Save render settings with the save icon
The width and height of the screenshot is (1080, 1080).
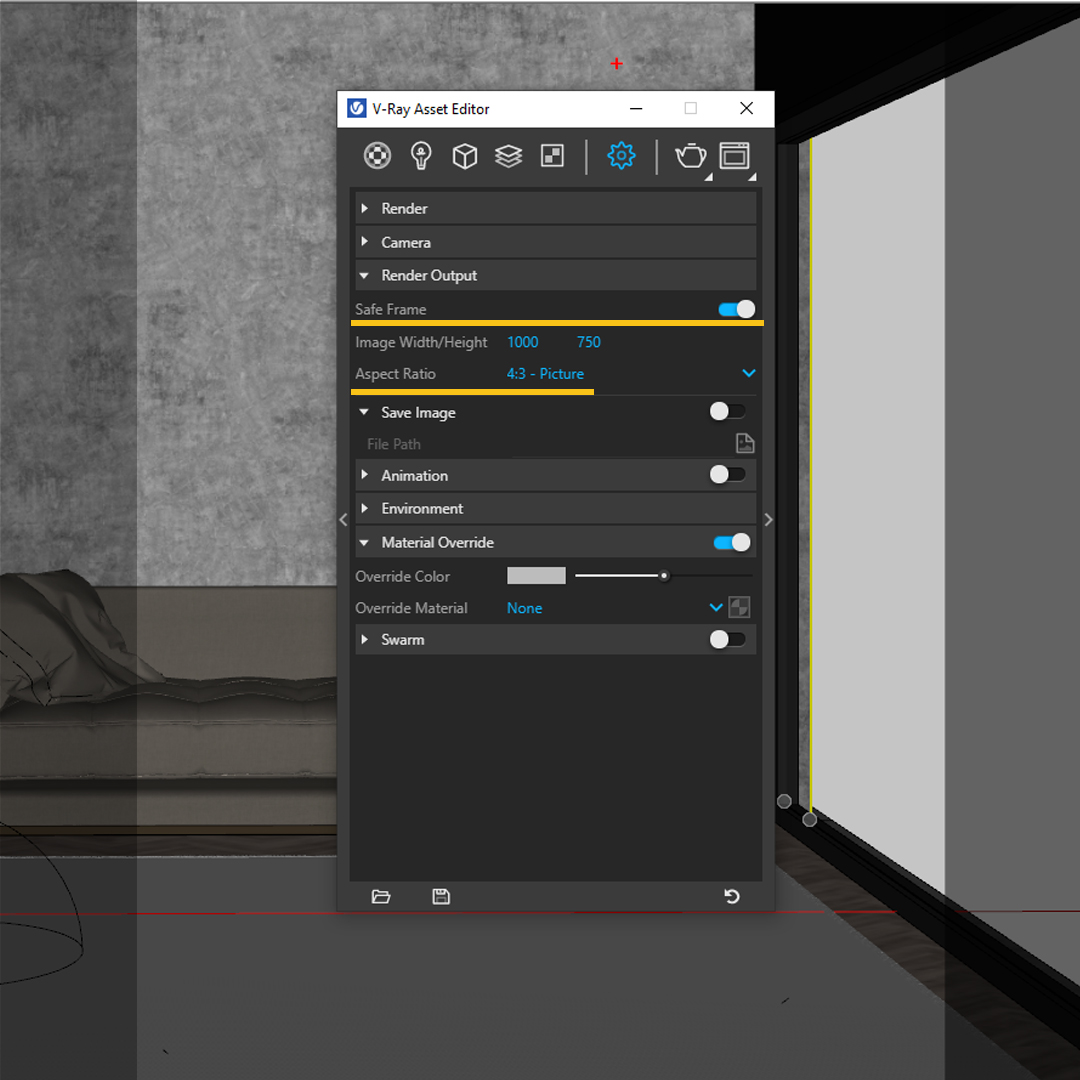click(440, 896)
